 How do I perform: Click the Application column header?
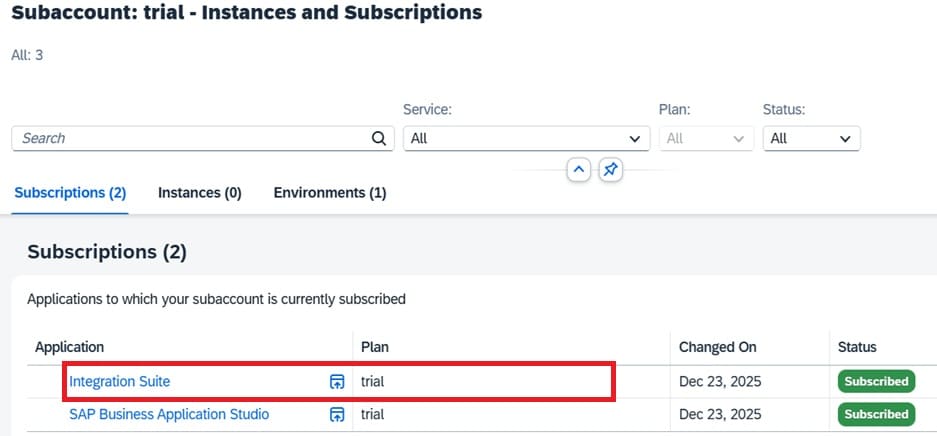point(70,347)
